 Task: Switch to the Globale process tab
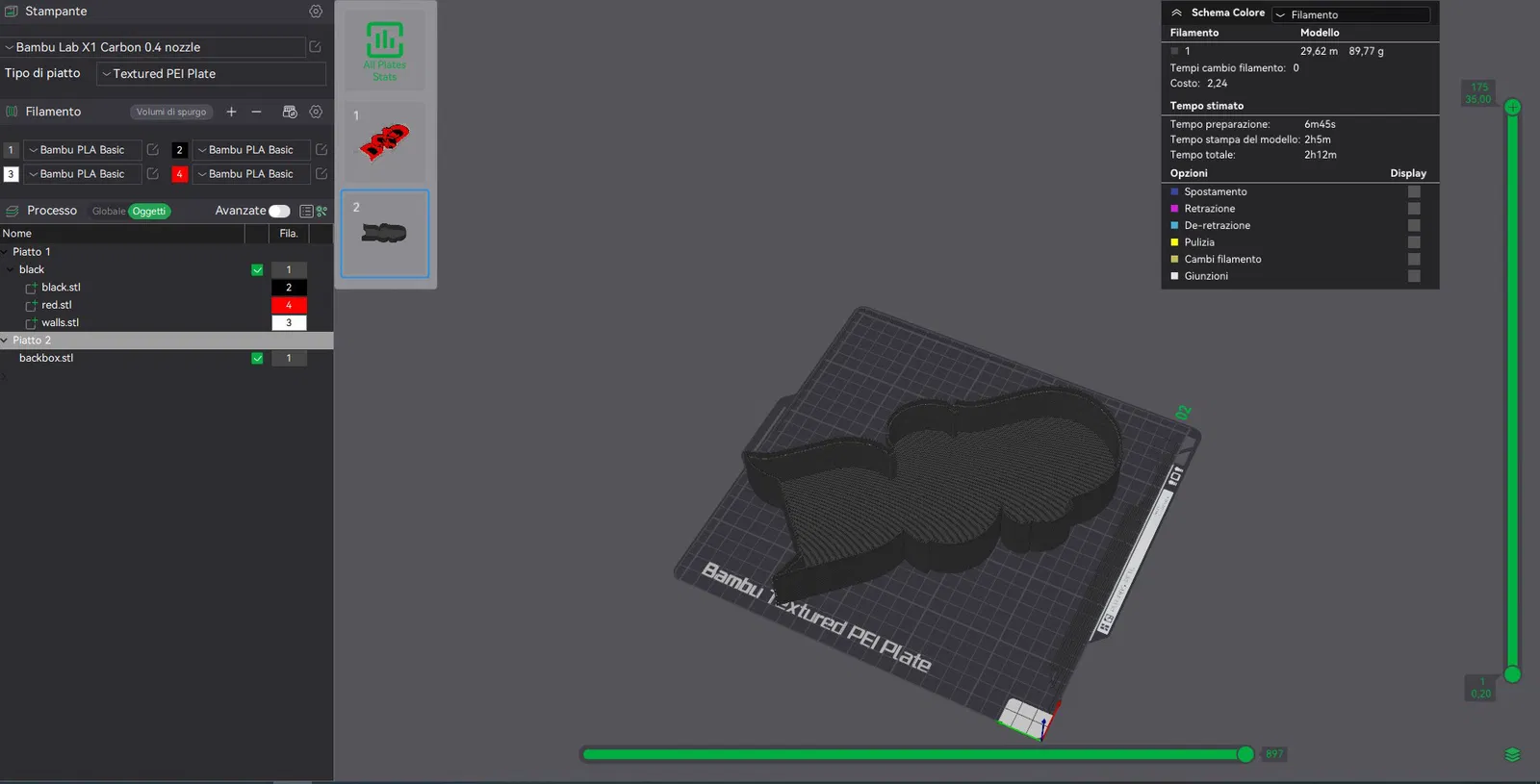coord(109,212)
